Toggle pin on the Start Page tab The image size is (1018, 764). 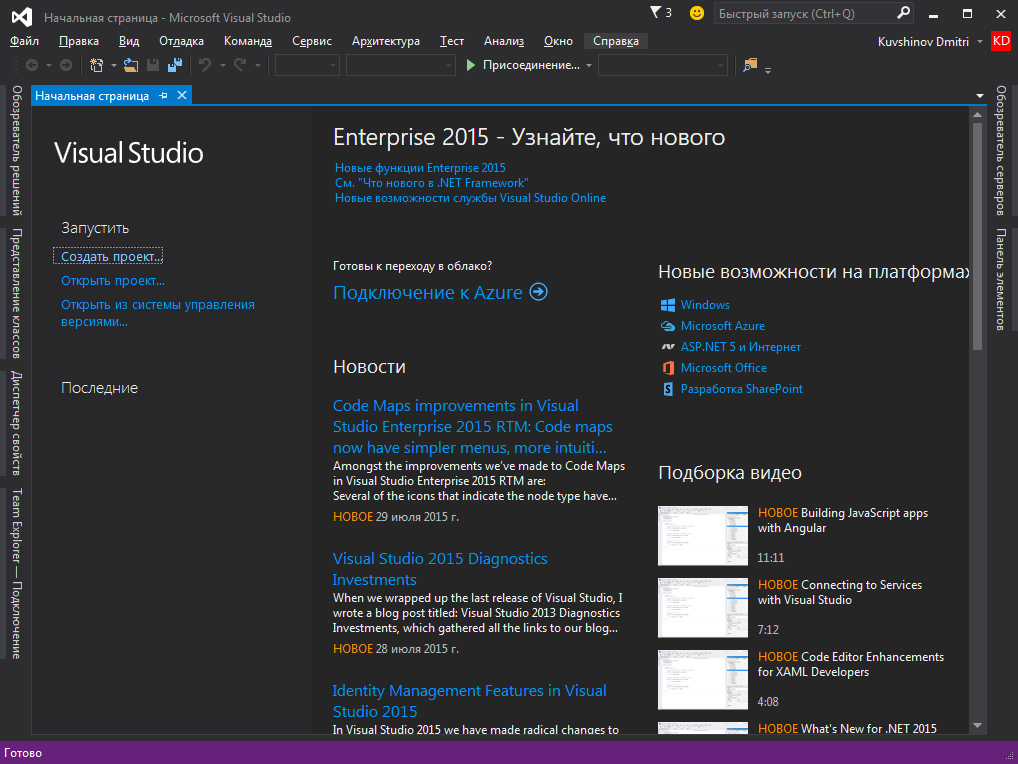point(164,95)
